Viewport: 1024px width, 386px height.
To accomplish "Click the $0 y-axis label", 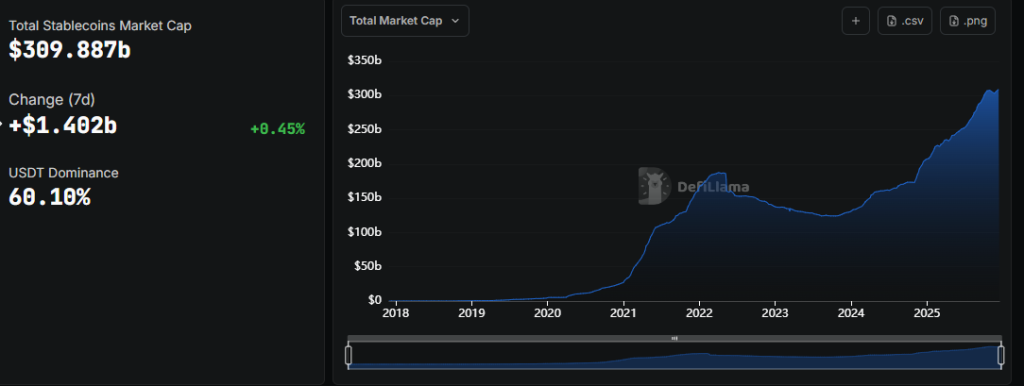I will 375,300.
